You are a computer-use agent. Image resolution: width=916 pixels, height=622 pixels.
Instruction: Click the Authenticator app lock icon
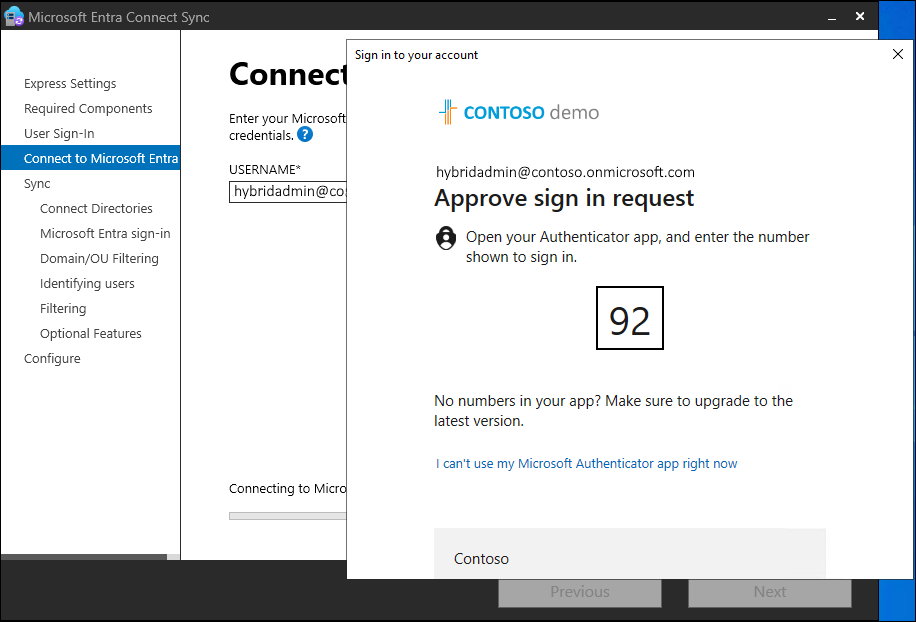[x=446, y=238]
